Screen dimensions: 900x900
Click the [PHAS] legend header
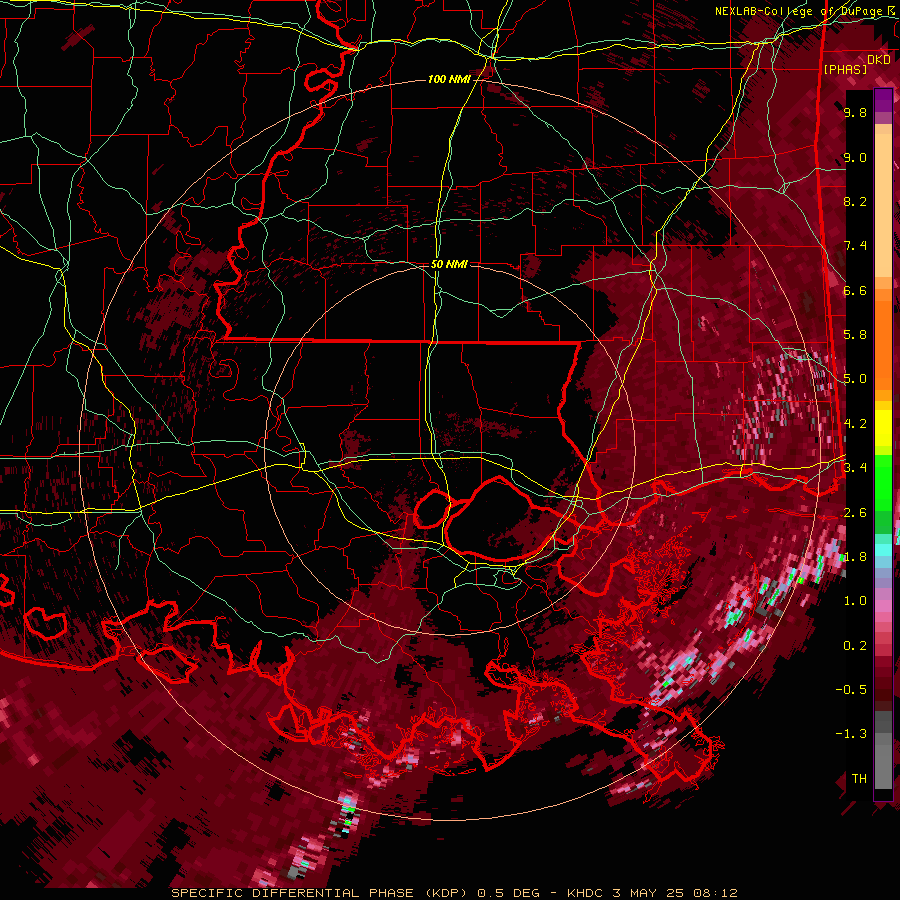click(x=845, y=69)
